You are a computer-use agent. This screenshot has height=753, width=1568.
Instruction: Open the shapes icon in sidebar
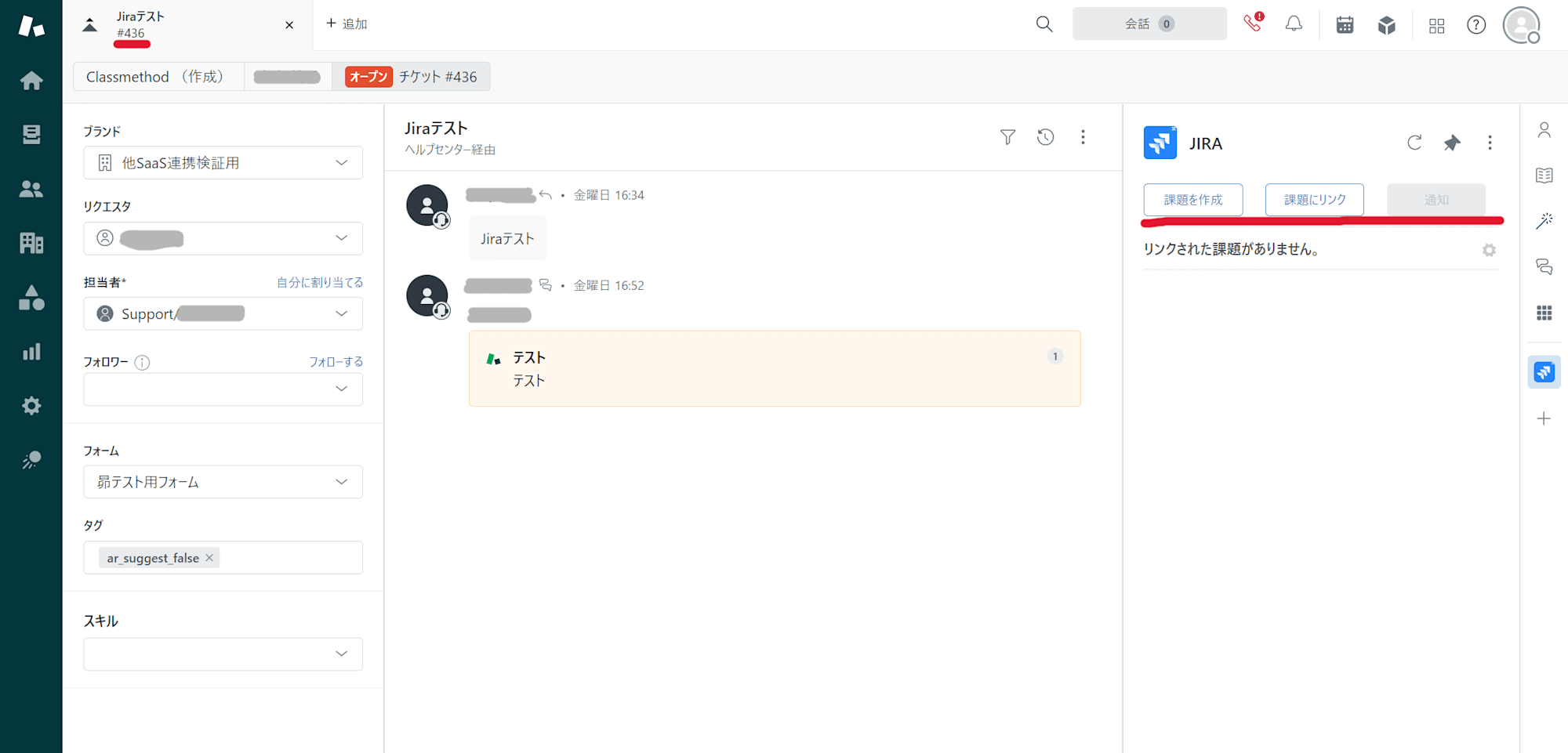tap(31, 297)
